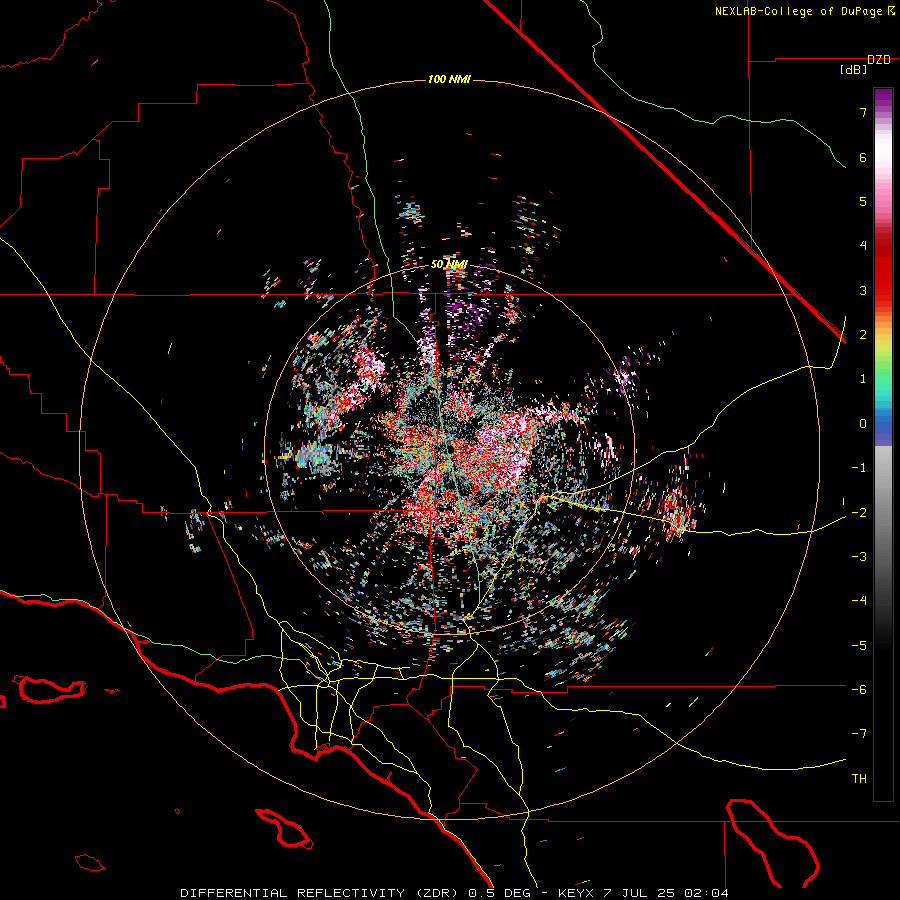Click the 0 value on the color scale
The image size is (900, 900).
(863, 424)
